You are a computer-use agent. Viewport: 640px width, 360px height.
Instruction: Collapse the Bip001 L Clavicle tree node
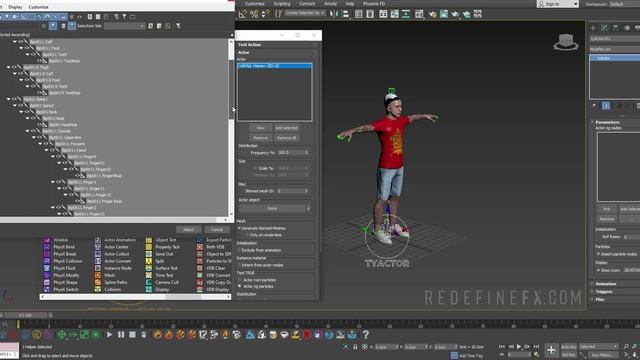tap(28, 131)
